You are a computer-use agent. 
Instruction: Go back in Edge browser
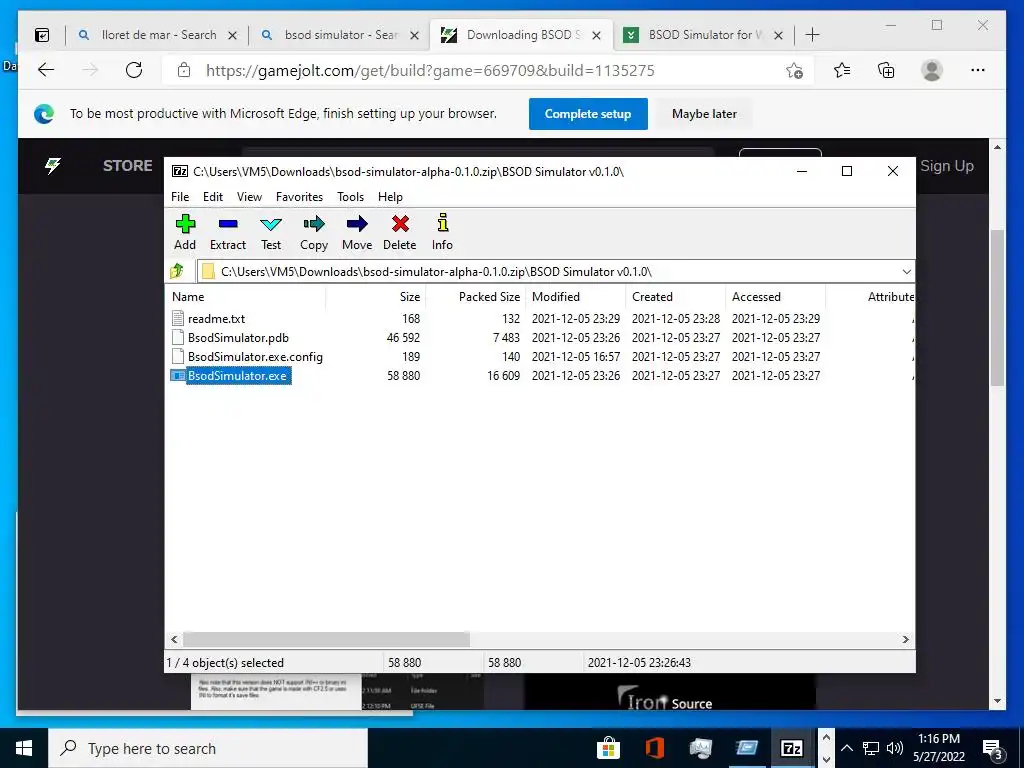click(x=46, y=70)
